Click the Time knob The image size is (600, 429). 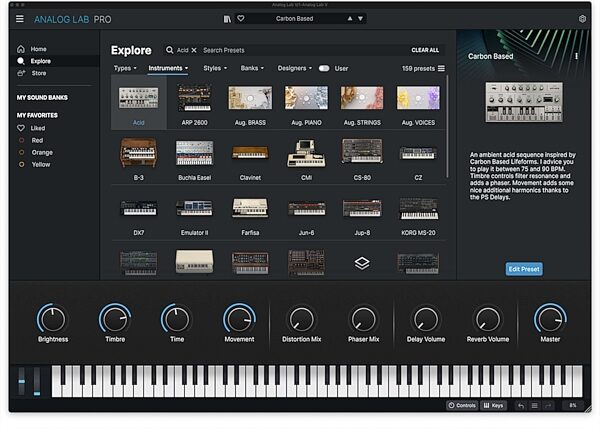177,319
